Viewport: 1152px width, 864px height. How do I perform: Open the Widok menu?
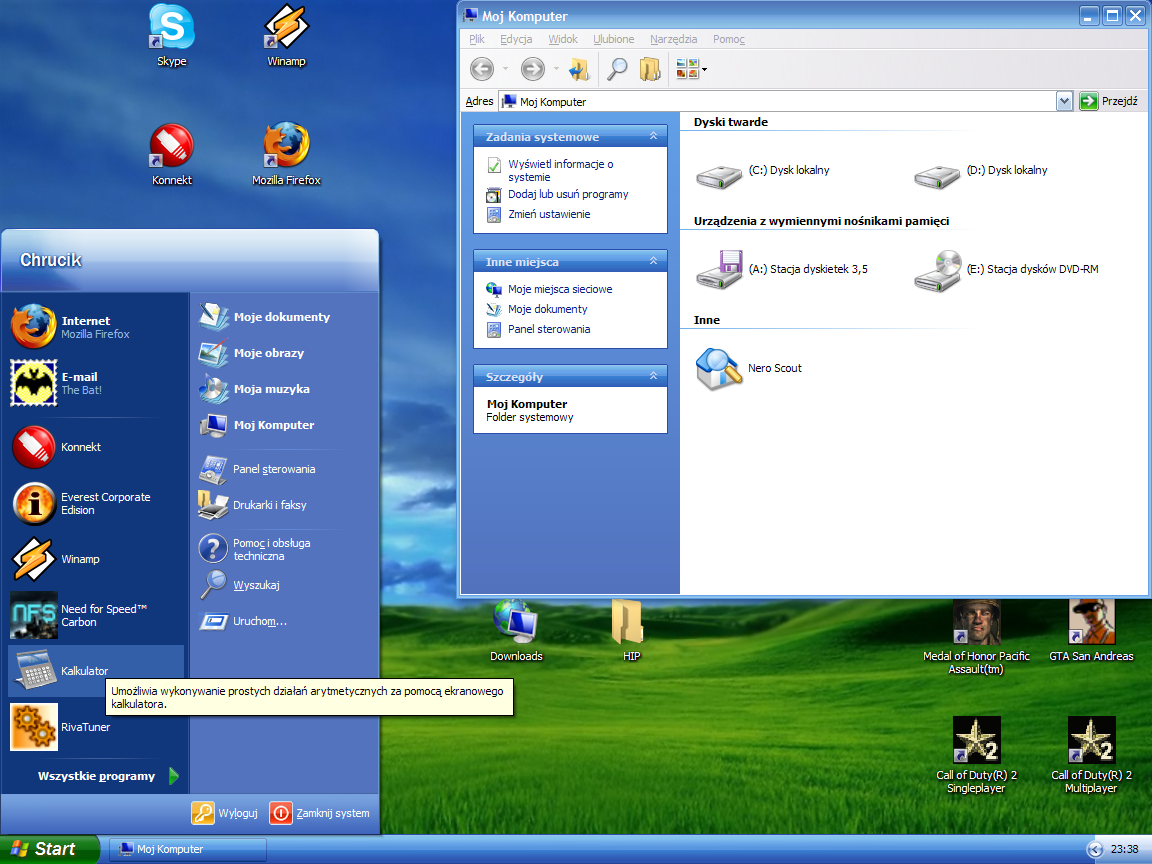tap(563, 39)
